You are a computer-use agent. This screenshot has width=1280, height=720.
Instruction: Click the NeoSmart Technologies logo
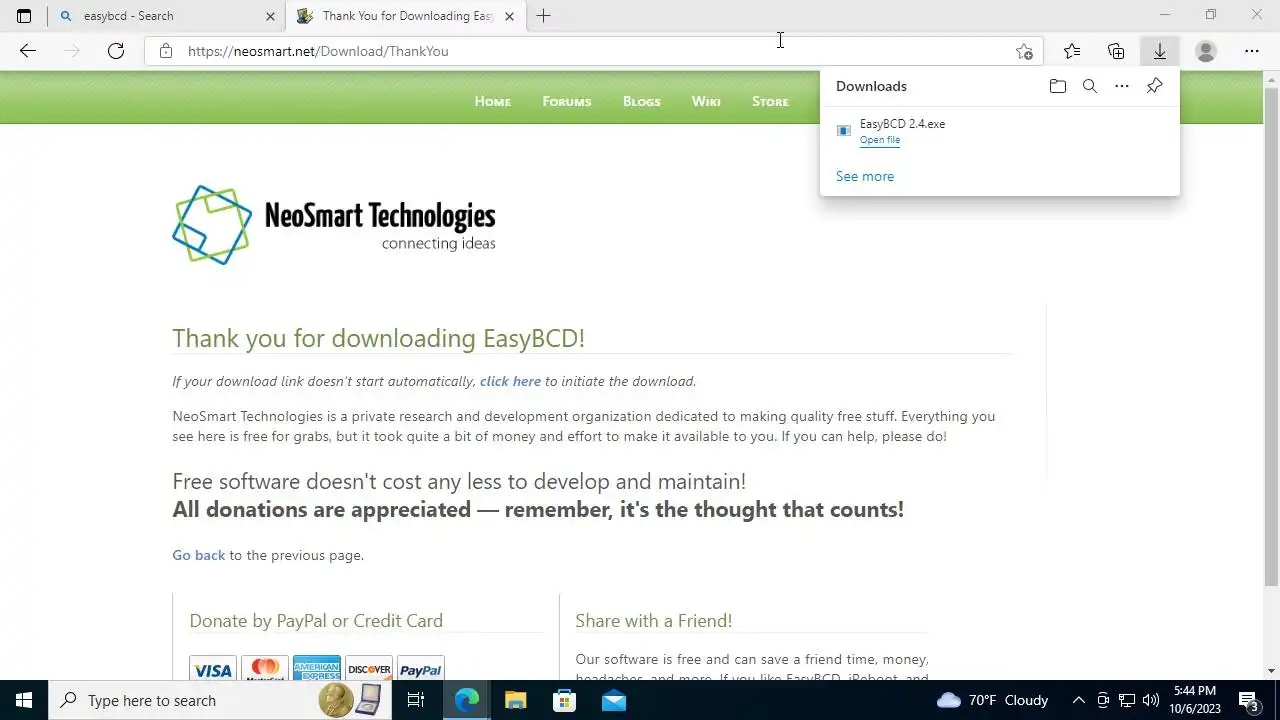[334, 225]
